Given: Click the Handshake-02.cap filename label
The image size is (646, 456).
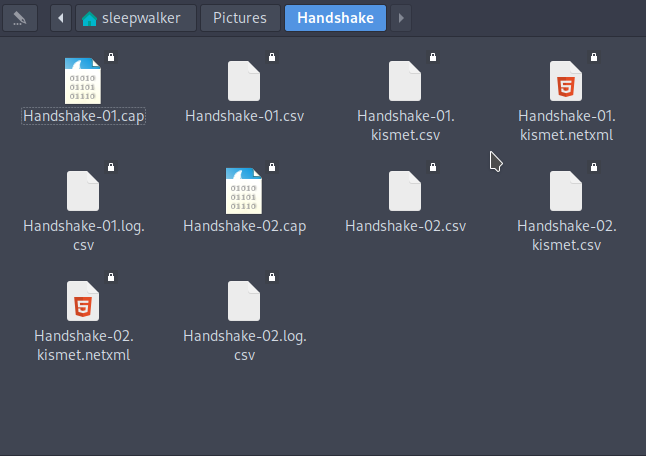Looking at the screenshot, I should tap(244, 226).
